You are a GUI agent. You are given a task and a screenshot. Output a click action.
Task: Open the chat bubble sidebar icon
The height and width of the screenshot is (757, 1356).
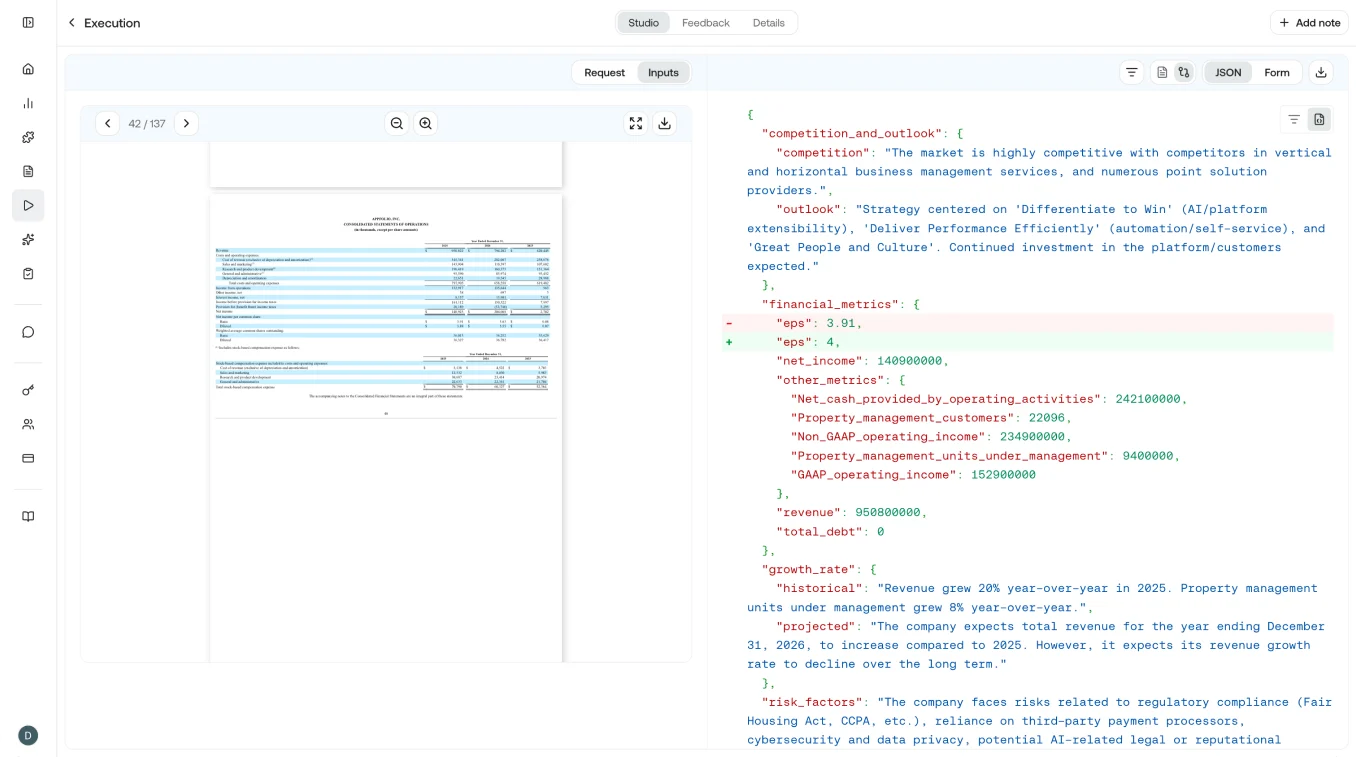(x=28, y=332)
